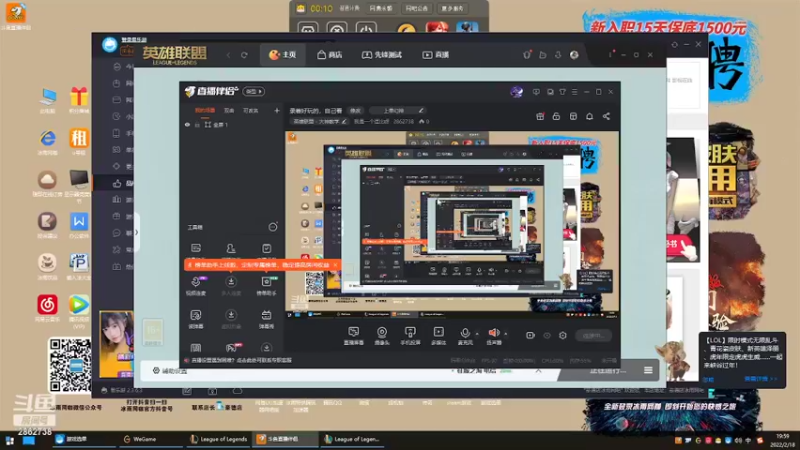This screenshot has width=800, height=450.
Task: Add 多媒体 media source
Action: click(438, 336)
